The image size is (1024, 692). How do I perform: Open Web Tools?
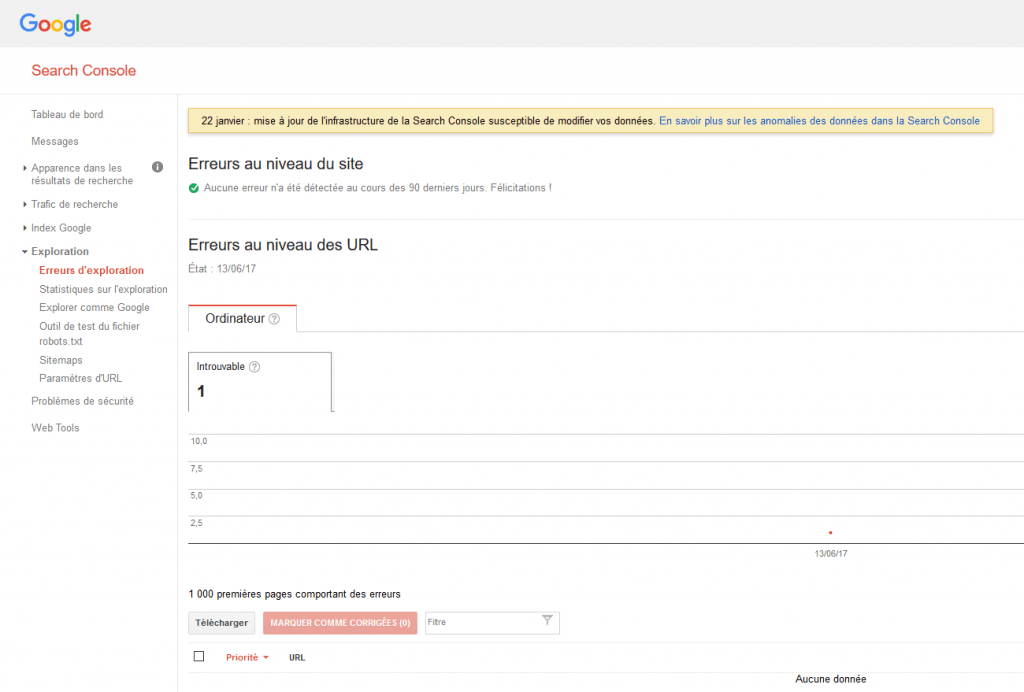pyautogui.click(x=55, y=428)
